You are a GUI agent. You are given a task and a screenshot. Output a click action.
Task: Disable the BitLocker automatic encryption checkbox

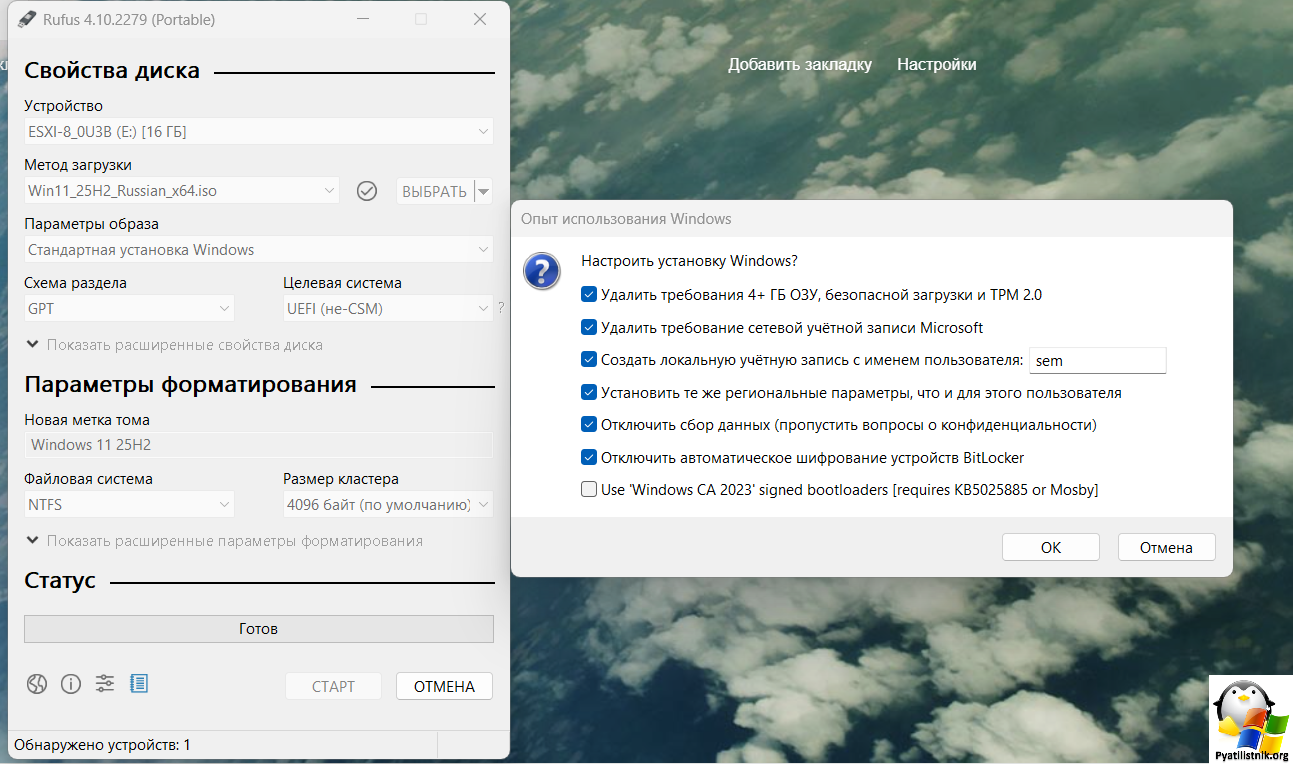point(589,458)
